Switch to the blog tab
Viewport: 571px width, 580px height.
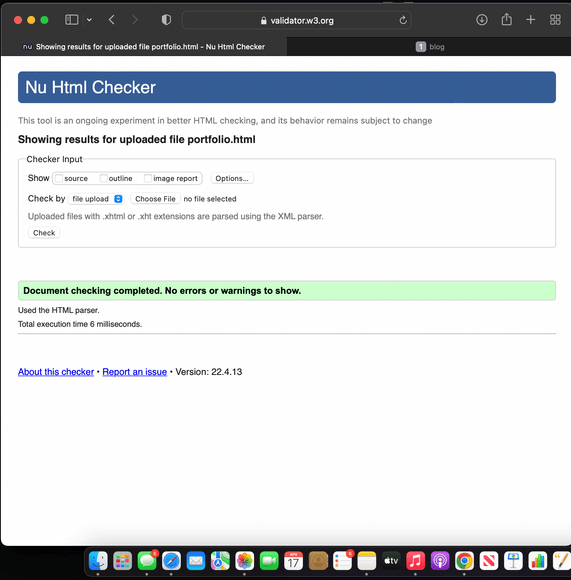click(429, 47)
